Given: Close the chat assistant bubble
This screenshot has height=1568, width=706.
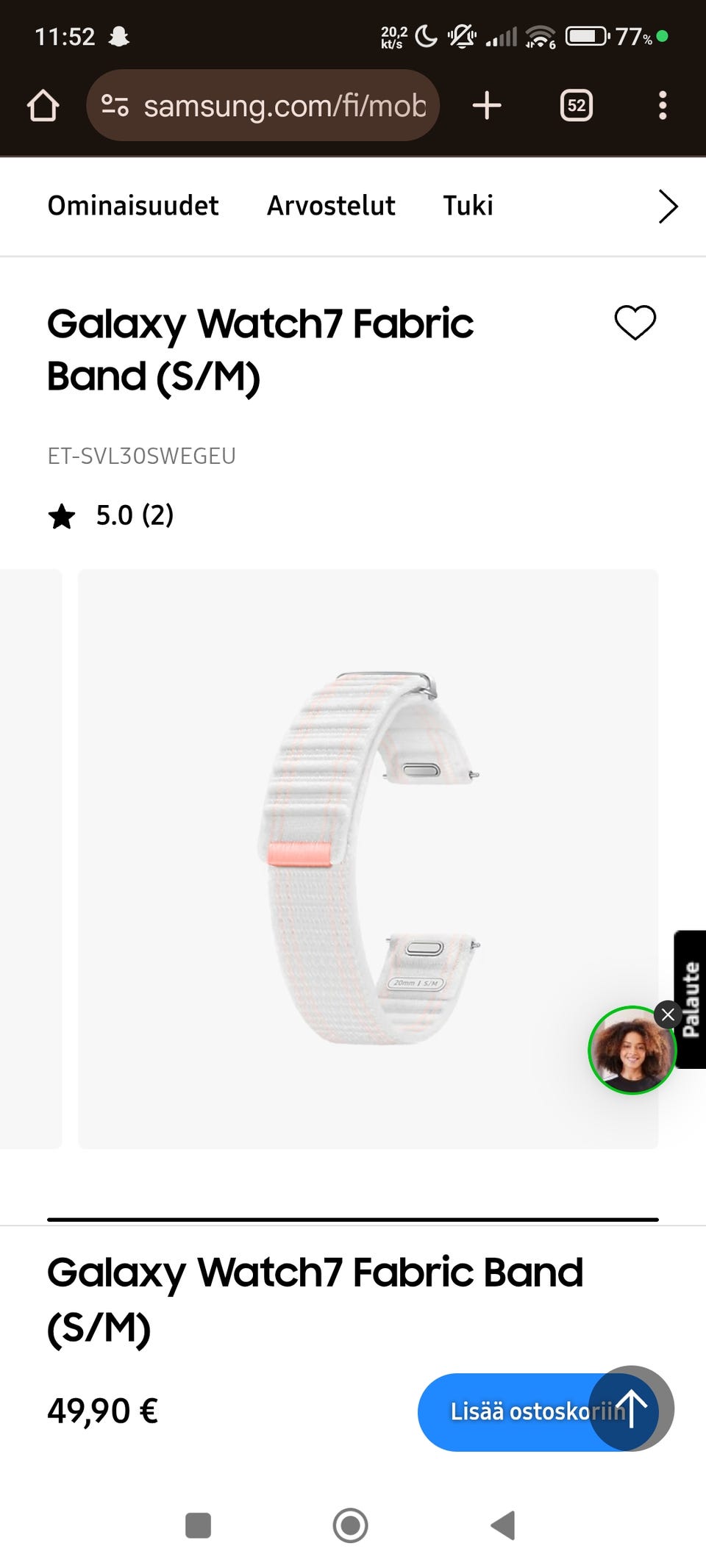Looking at the screenshot, I should [668, 1015].
